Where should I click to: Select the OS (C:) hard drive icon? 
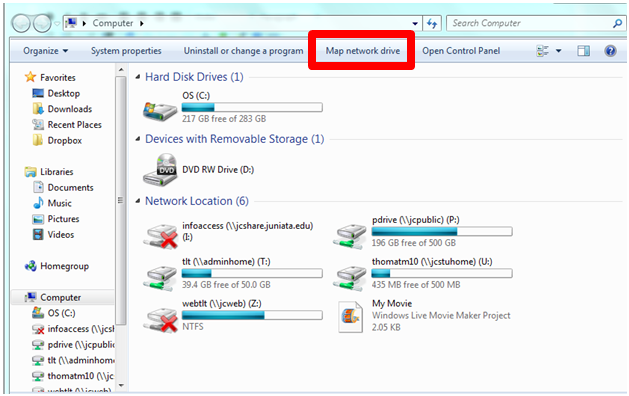(x=160, y=111)
